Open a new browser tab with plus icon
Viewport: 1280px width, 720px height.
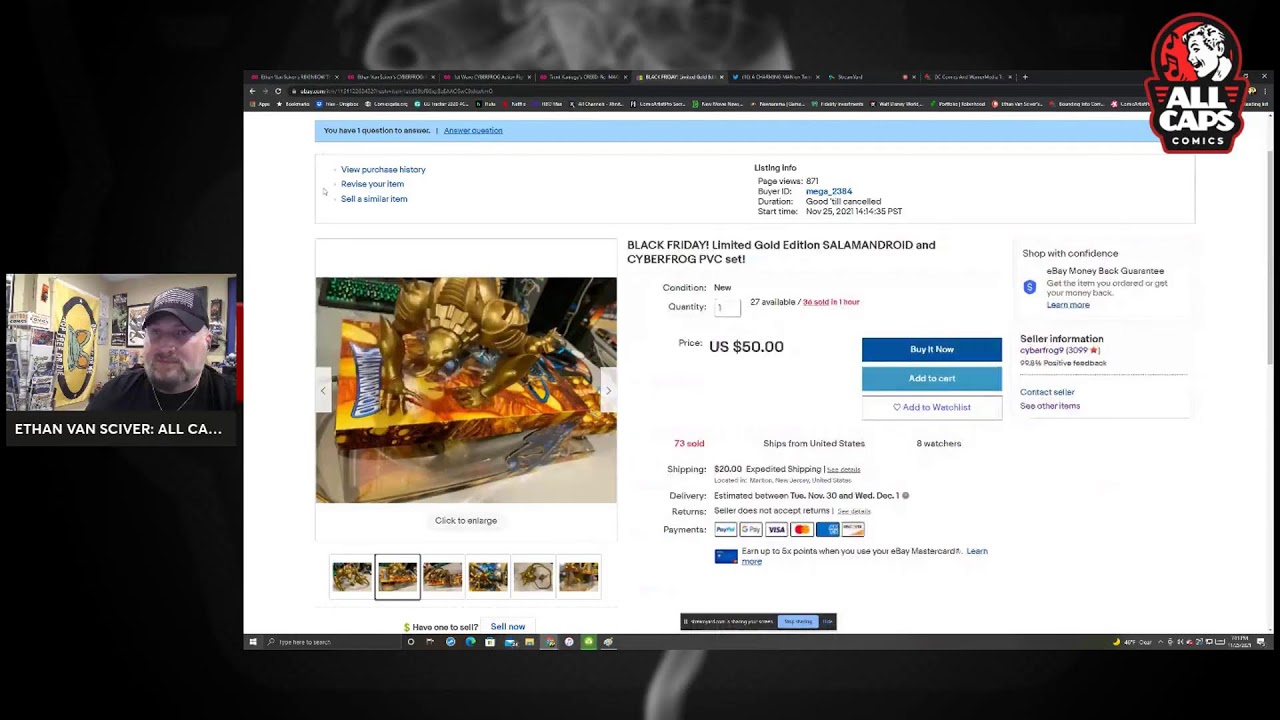point(1025,77)
